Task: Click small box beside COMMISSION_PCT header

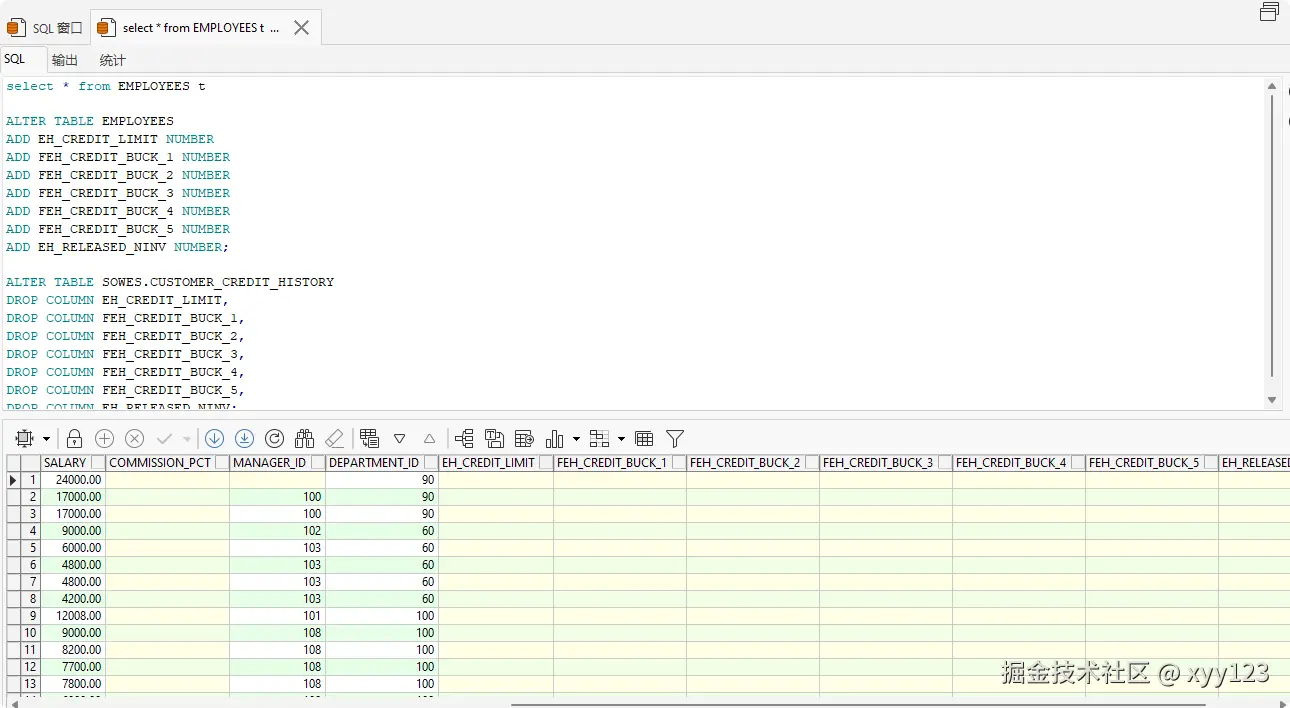Action: (221, 463)
